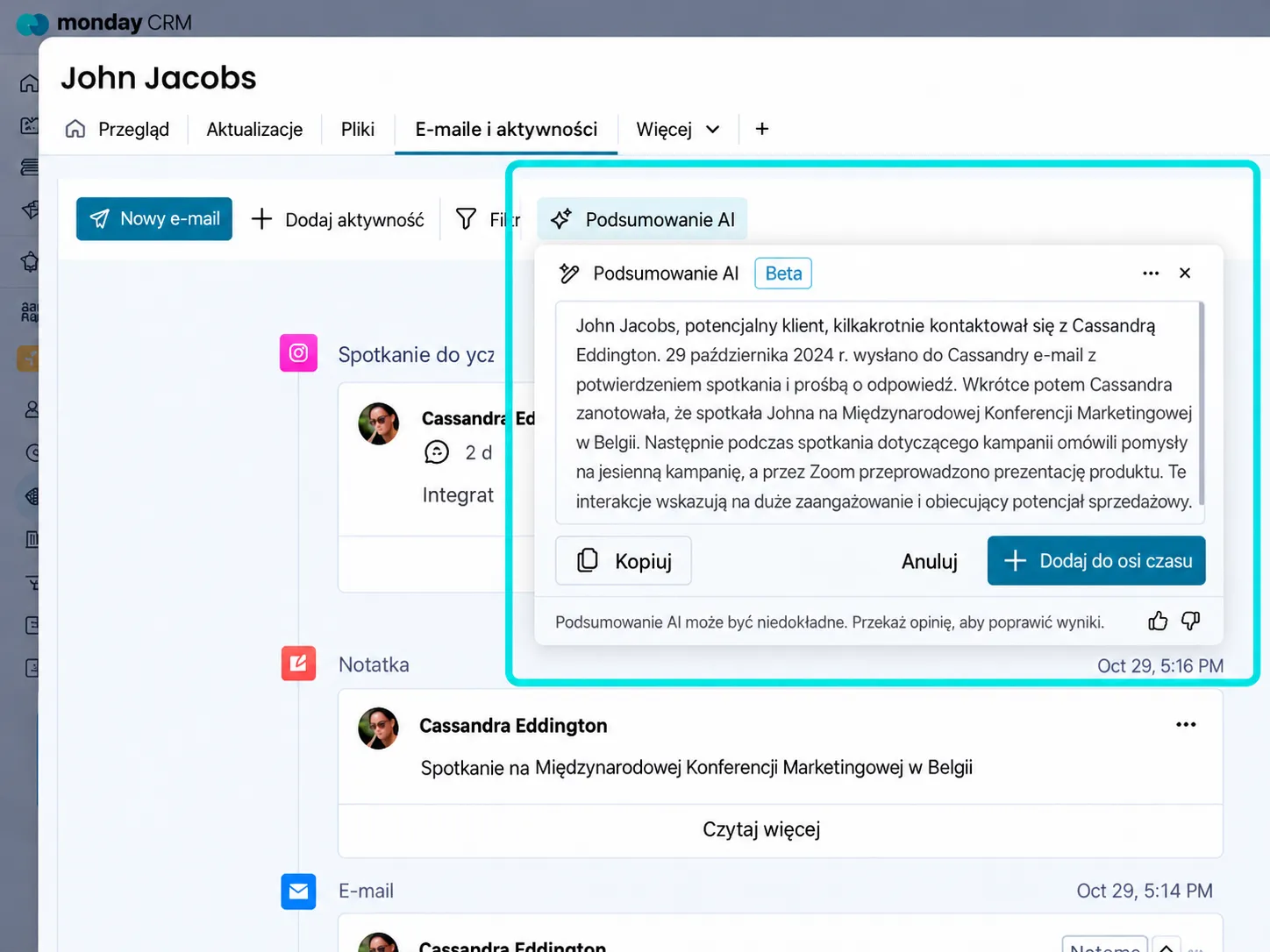Click the Beta badge
Viewport: 1270px width, 952px height.
[x=783, y=274]
